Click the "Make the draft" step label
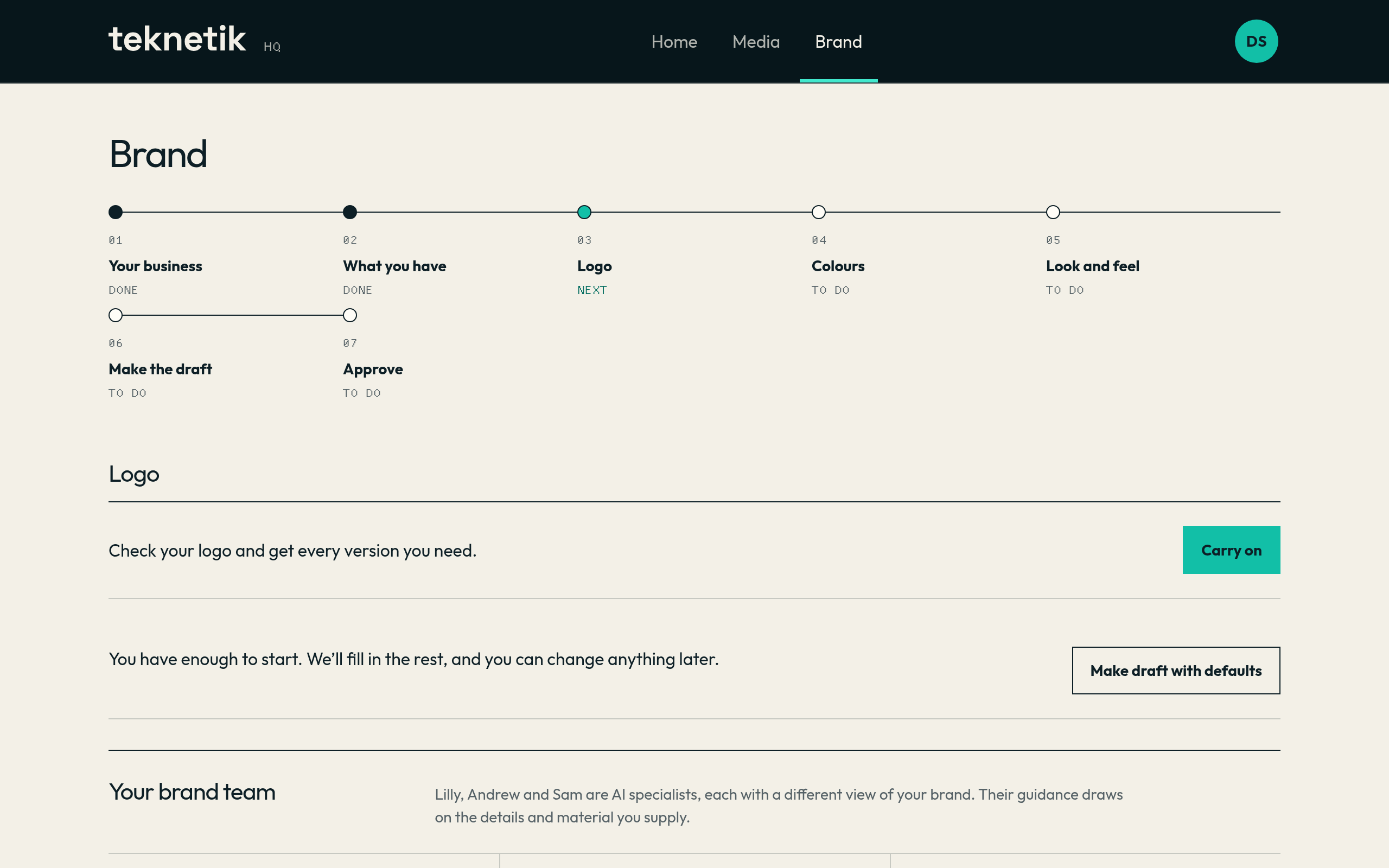1389x868 pixels. click(160, 369)
